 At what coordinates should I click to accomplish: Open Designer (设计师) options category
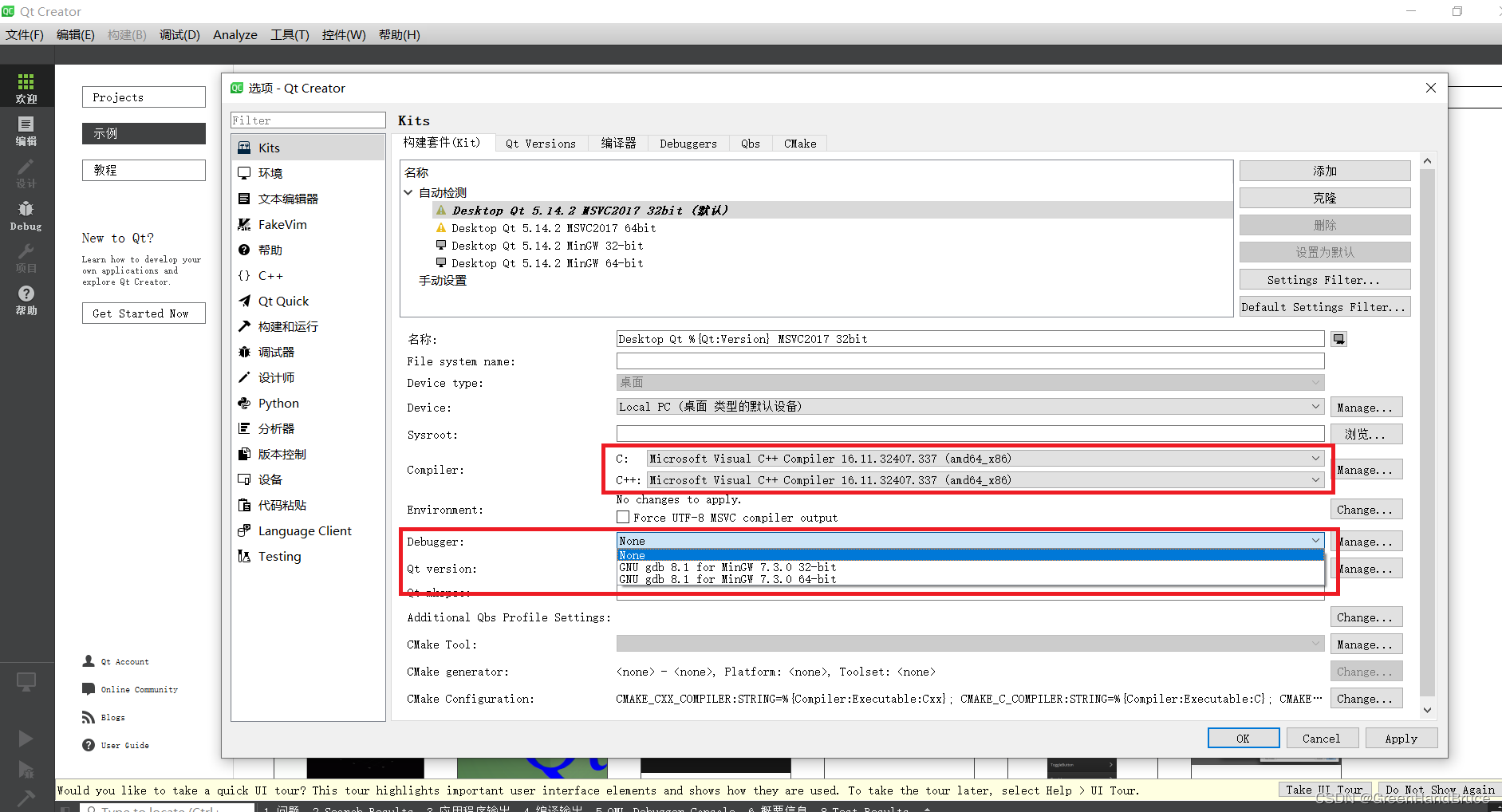pyautogui.click(x=308, y=377)
